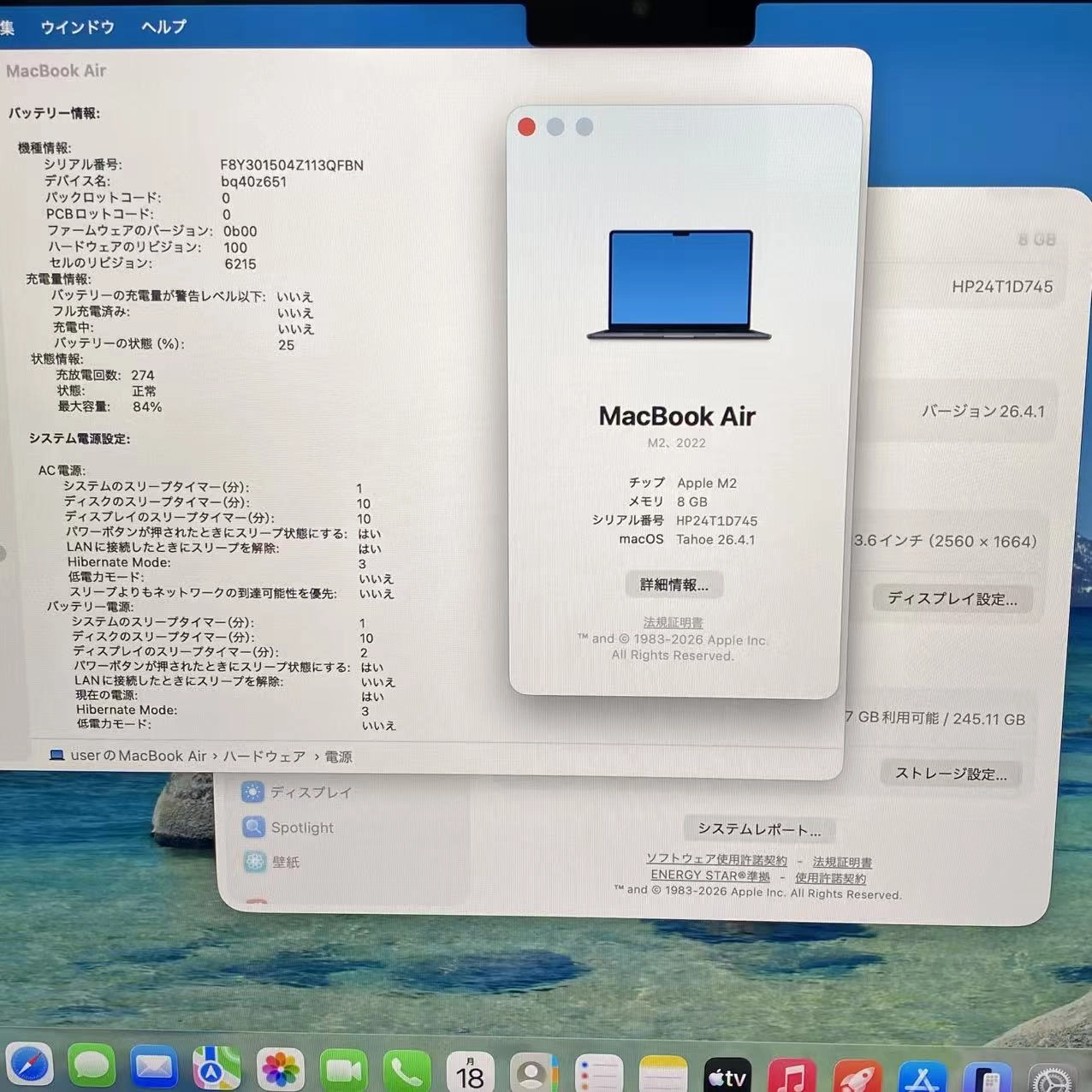Launch Reminders from the Dock
The image size is (1092, 1092).
point(598,1075)
